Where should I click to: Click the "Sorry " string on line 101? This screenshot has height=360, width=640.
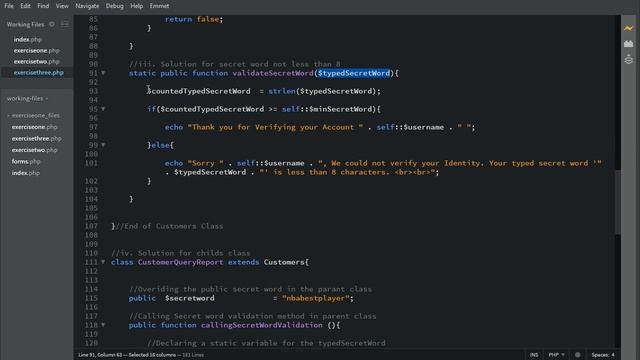(205, 163)
